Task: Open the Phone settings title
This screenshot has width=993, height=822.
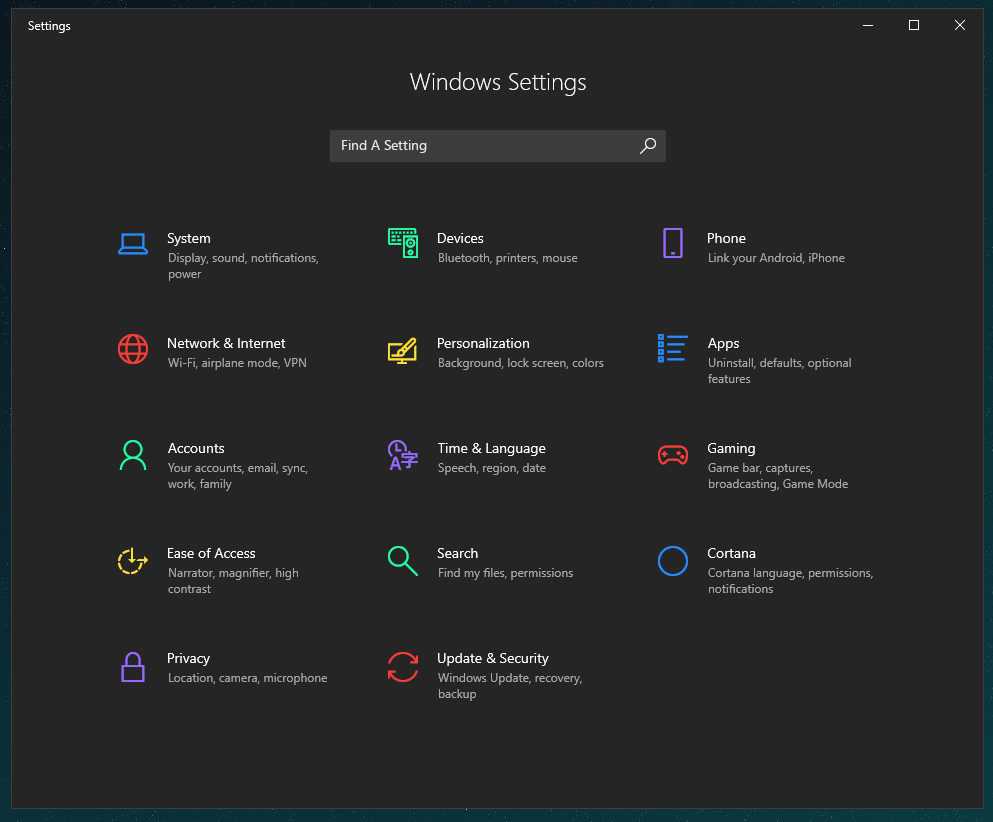Action: click(726, 238)
